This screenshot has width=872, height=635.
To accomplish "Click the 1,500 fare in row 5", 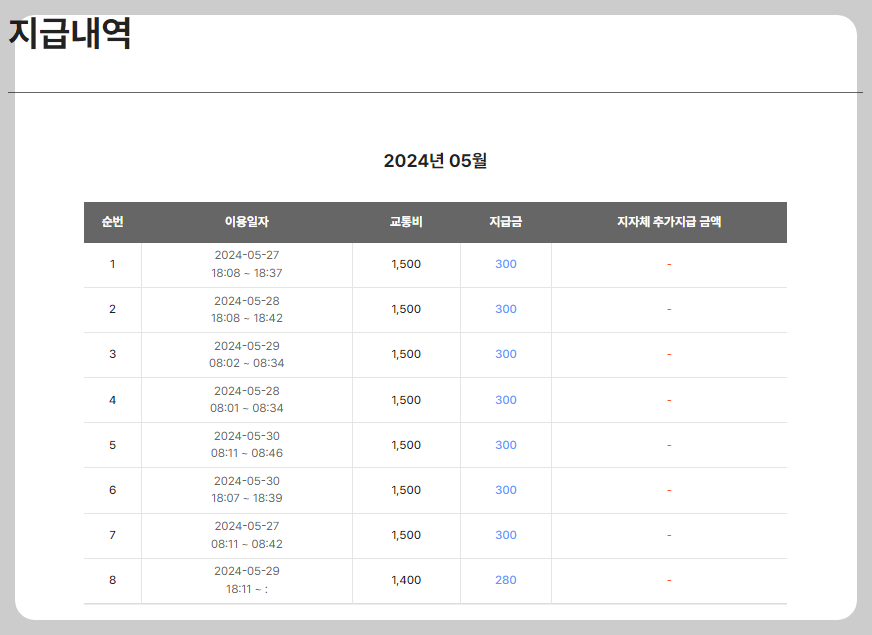I will click(x=406, y=445).
